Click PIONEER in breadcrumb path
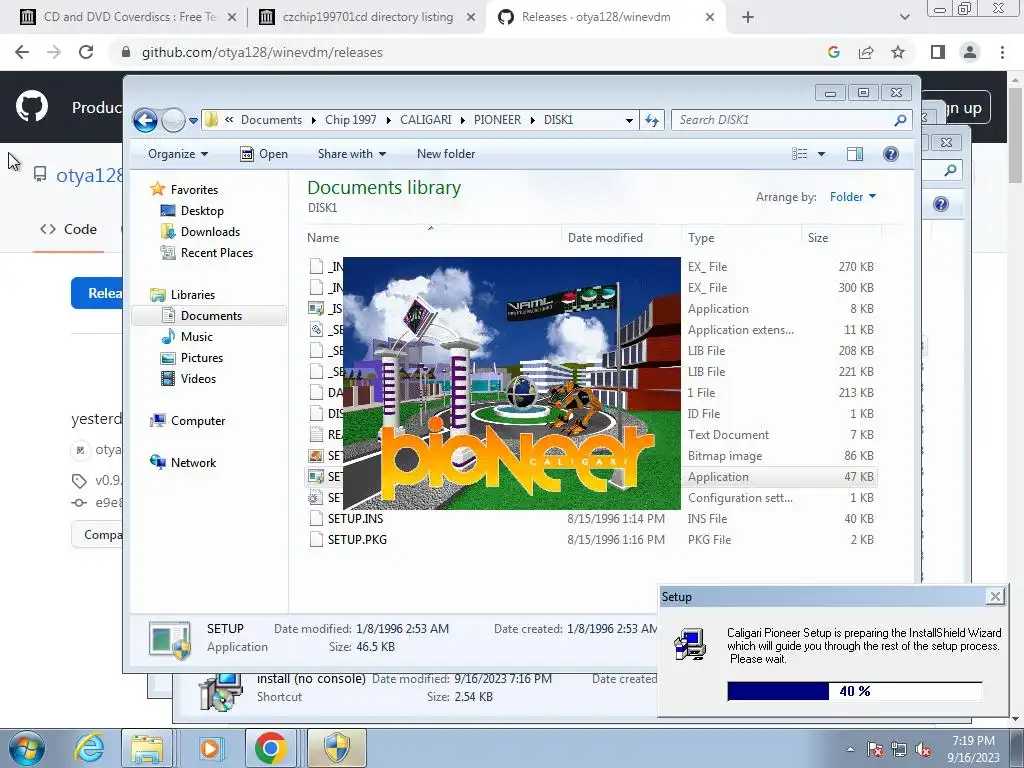This screenshot has height=768, width=1024. tap(498, 120)
